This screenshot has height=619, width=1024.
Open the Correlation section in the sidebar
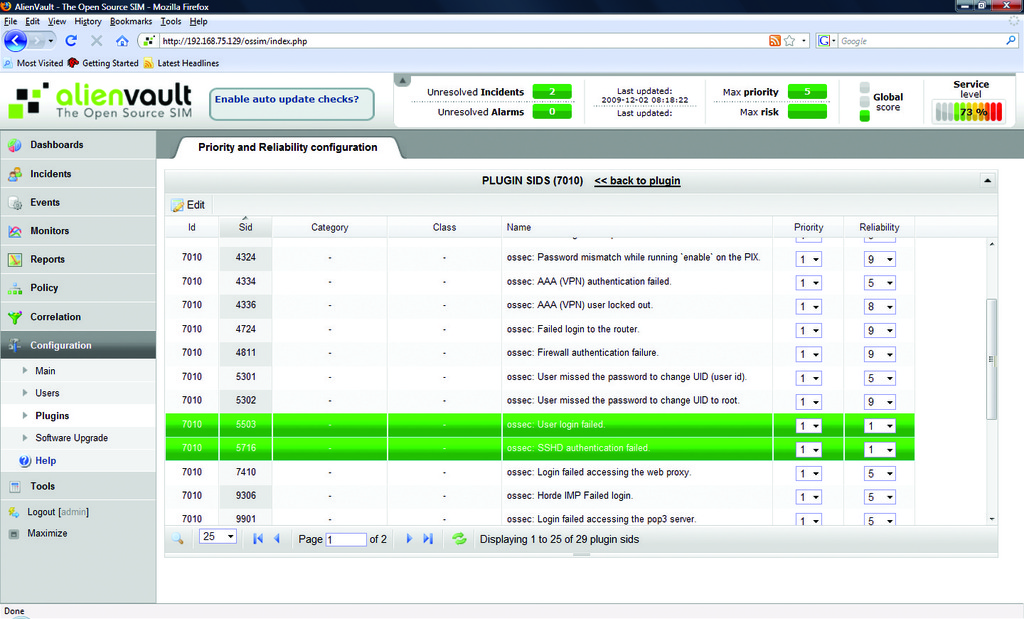[55, 317]
